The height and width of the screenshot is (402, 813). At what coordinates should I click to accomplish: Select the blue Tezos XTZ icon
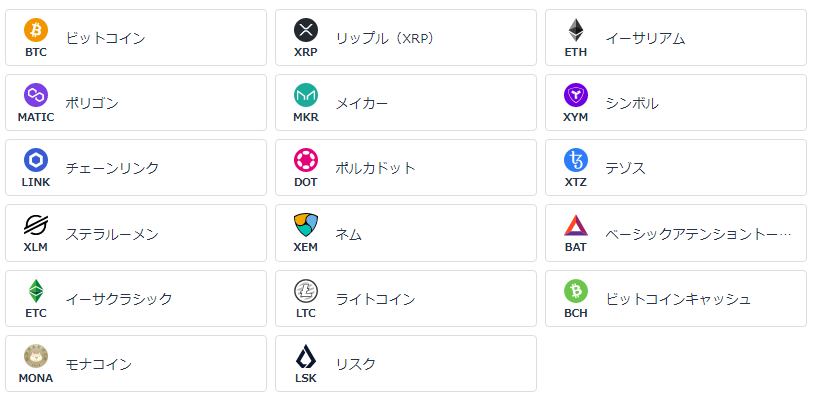pos(576,160)
